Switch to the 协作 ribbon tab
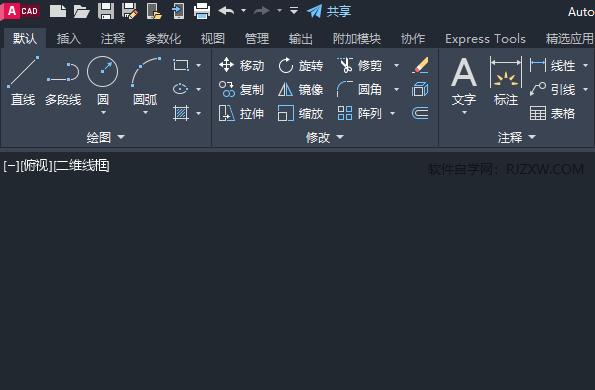Screen dimensions: 595x390 (413, 38)
